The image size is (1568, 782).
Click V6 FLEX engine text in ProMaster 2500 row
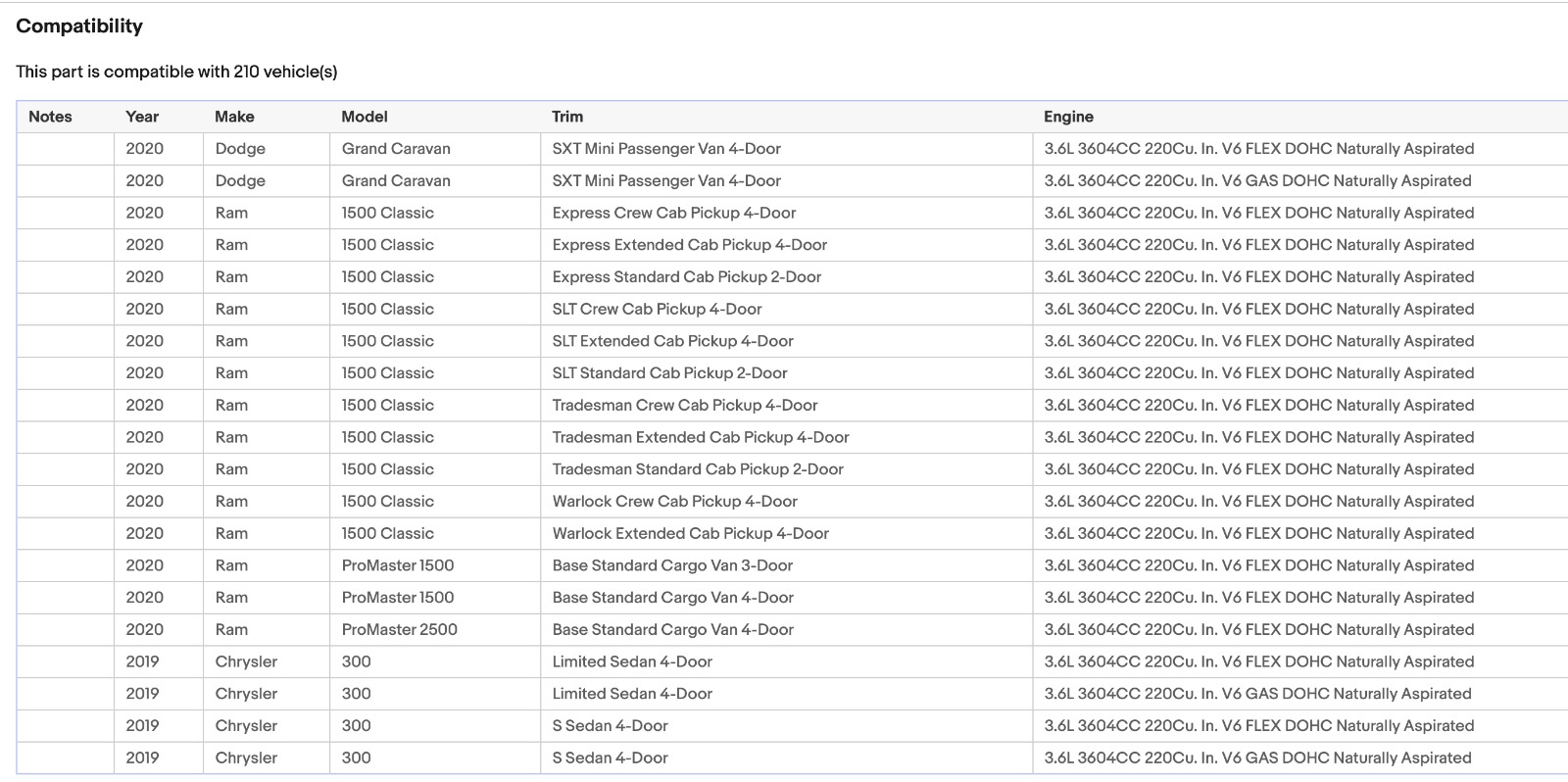pyautogui.click(x=1259, y=630)
